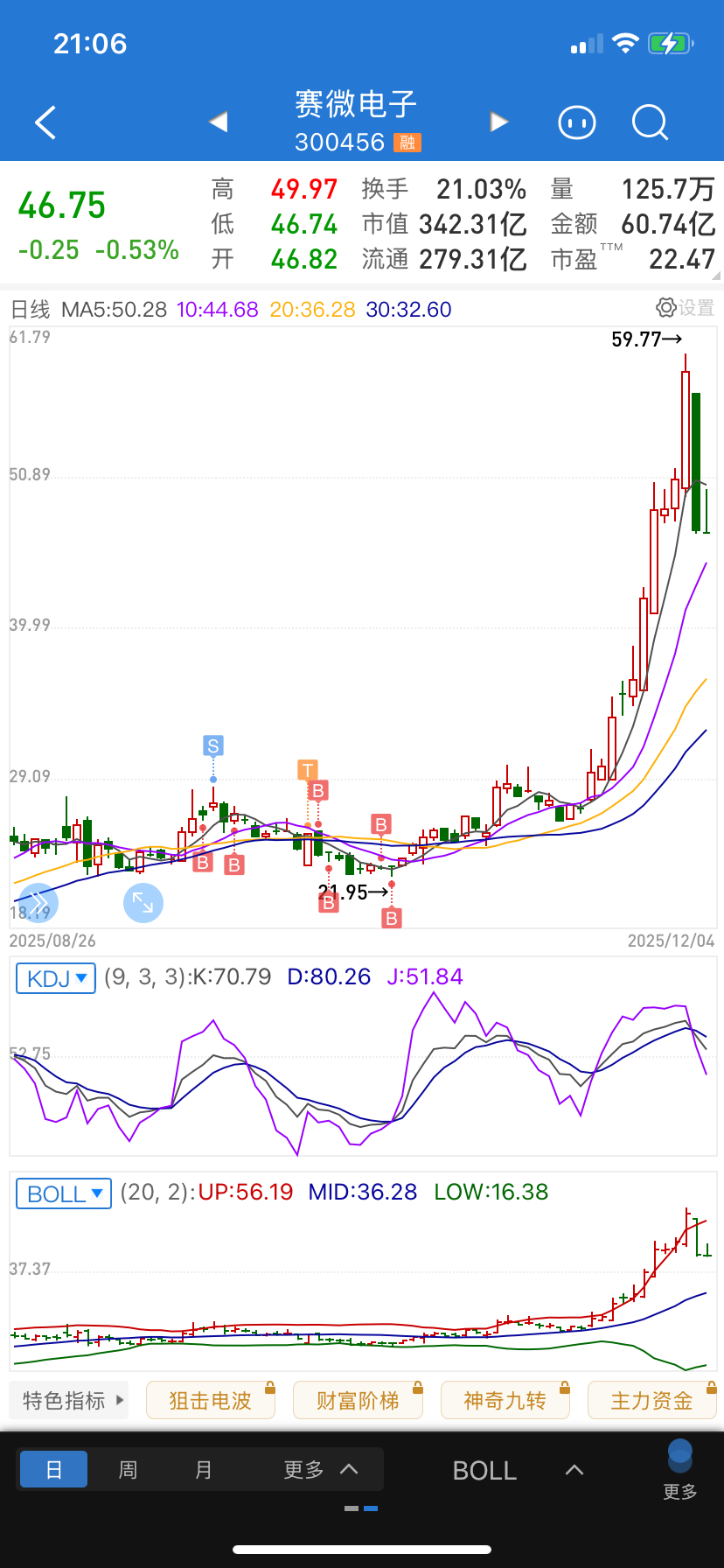Tap the blue MA30 32.60 value
This screenshot has height=1568, width=724.
click(408, 309)
